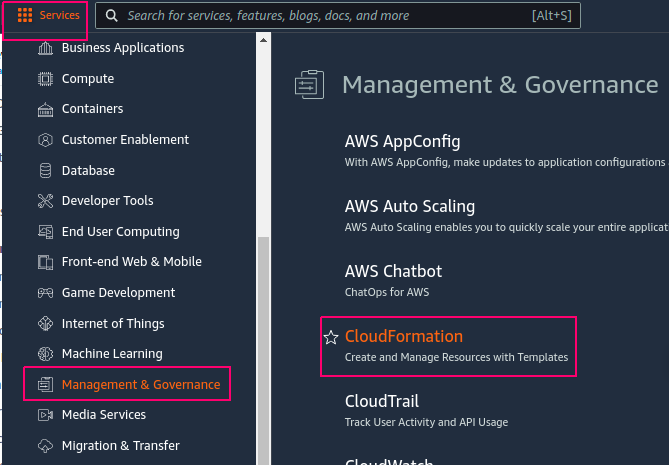The height and width of the screenshot is (465, 669).
Task: Open Media Services category
Action: click(x=104, y=415)
